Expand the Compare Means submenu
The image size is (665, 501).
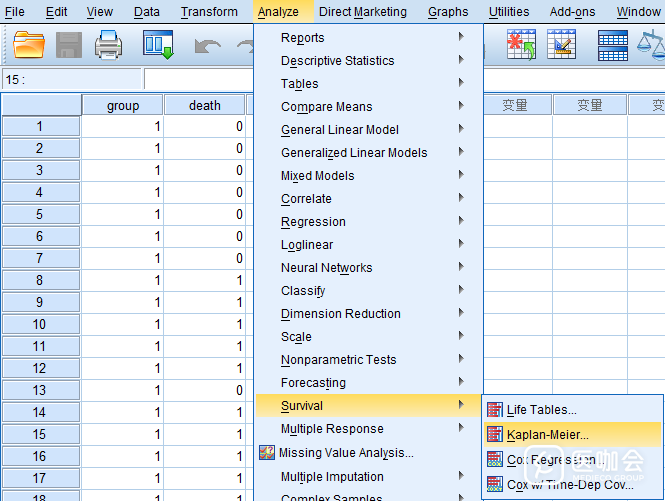click(326, 107)
